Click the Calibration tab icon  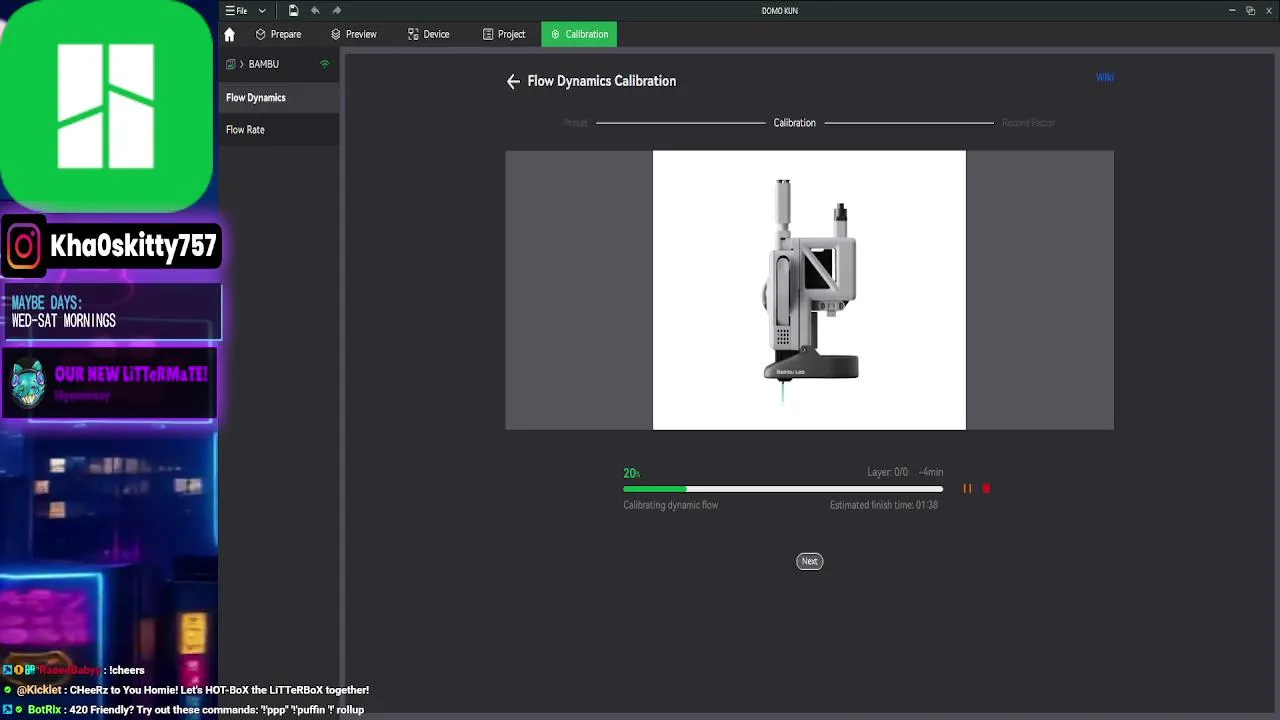555,34
